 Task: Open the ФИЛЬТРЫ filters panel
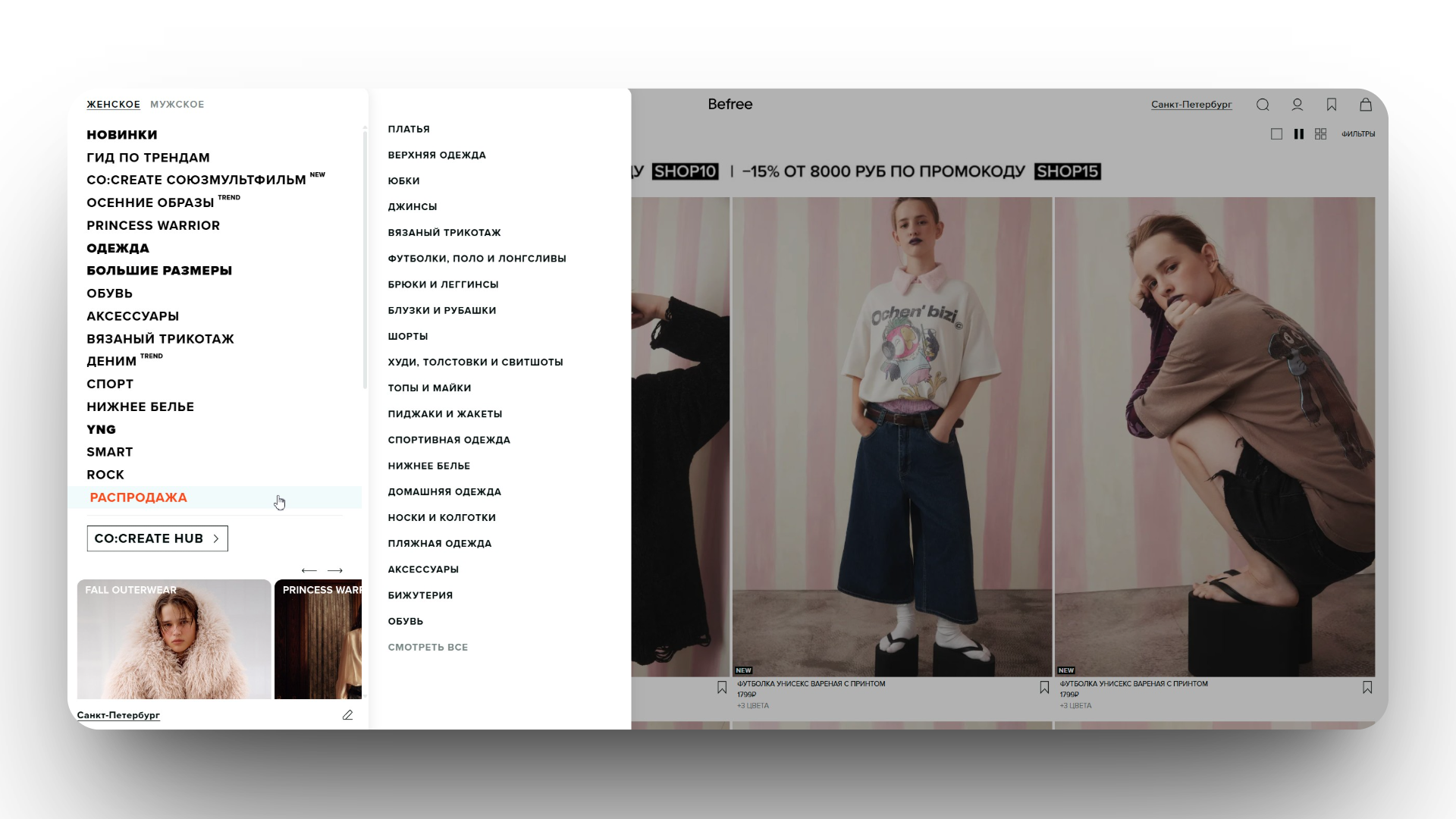pyautogui.click(x=1357, y=134)
